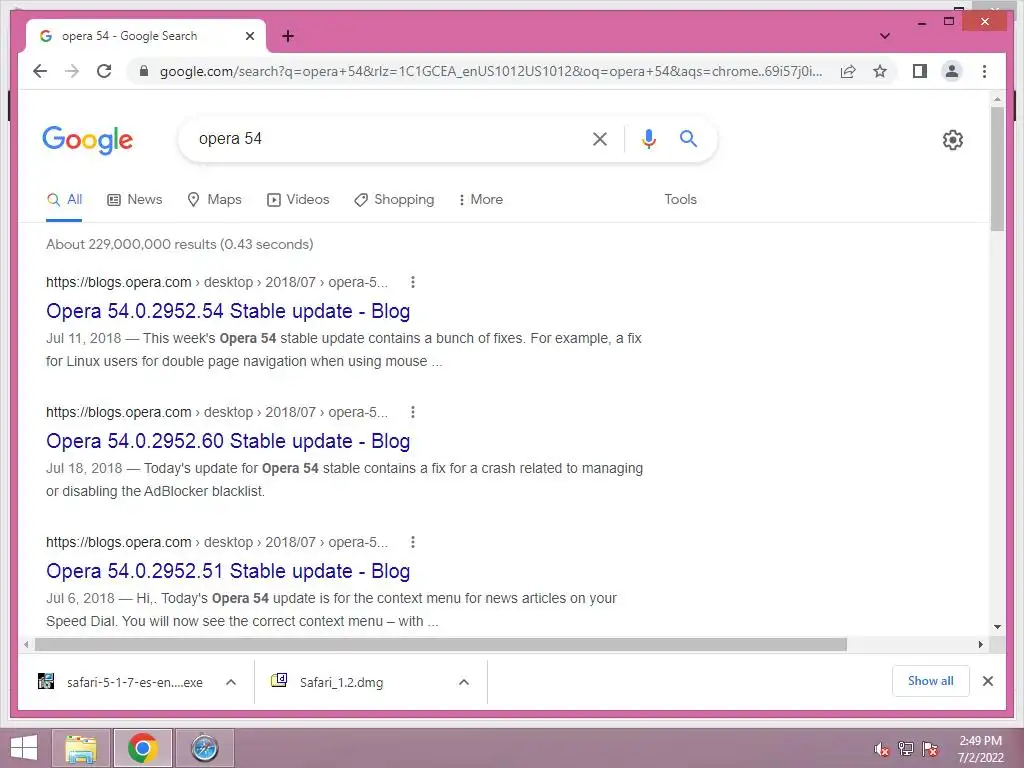View site information padlock icon
The height and width of the screenshot is (768, 1024).
pos(144,71)
